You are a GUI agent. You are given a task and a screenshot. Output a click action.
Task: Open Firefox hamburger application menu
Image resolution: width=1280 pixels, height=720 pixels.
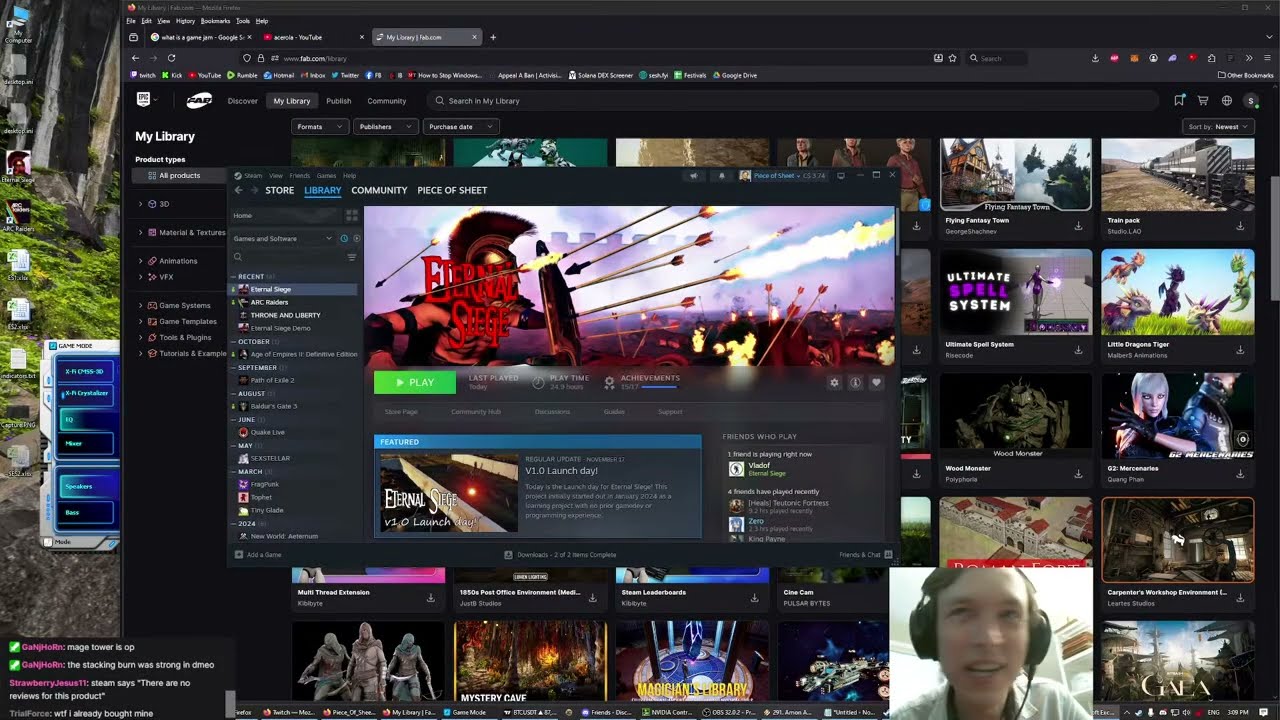coord(1266,58)
